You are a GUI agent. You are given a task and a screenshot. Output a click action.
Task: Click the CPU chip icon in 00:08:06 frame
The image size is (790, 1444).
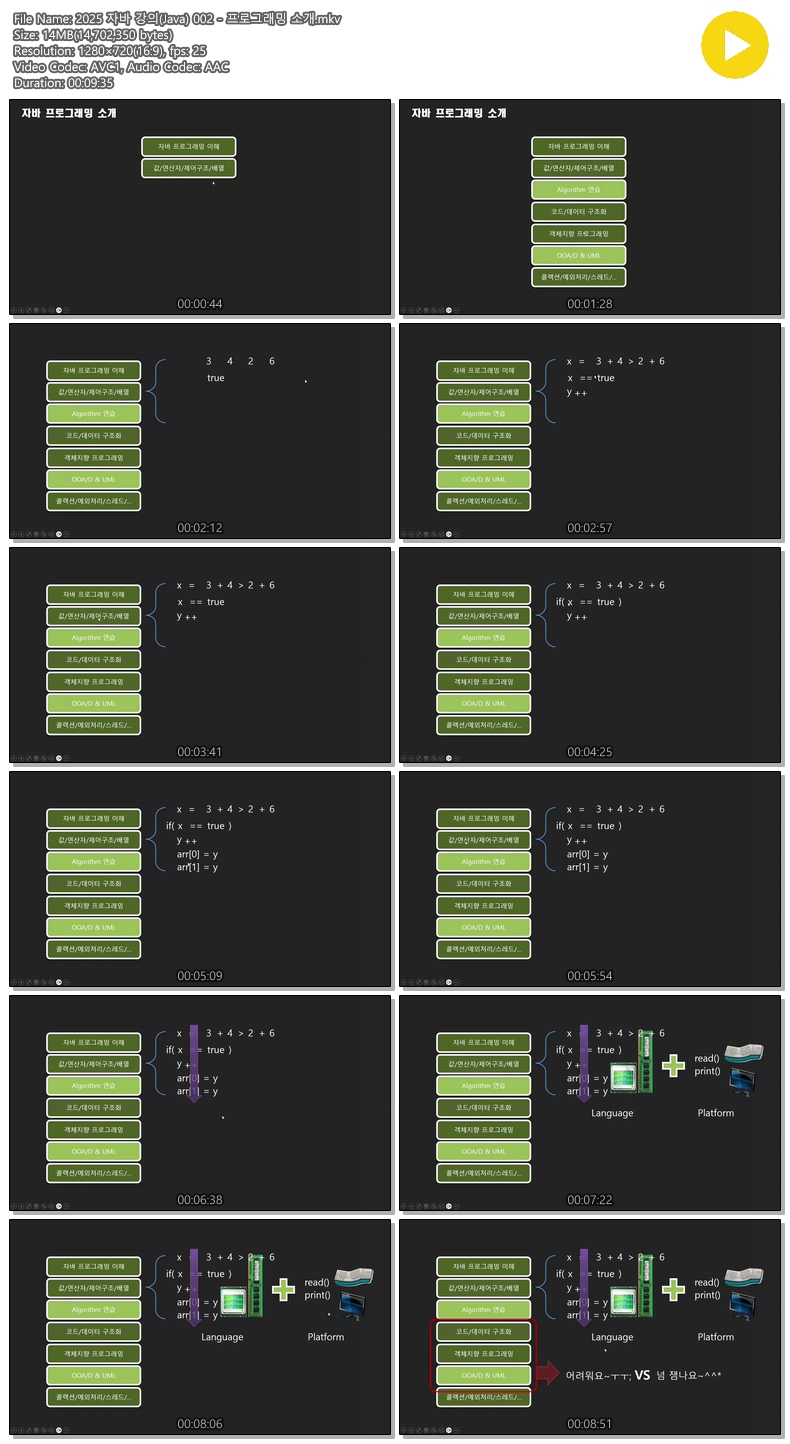[235, 1300]
